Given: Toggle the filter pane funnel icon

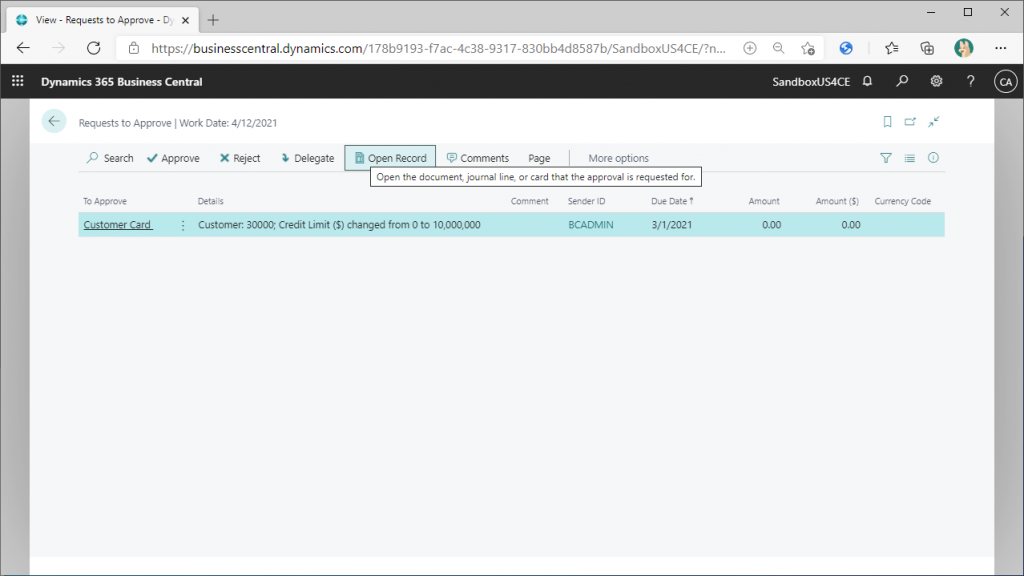Looking at the screenshot, I should tap(886, 158).
